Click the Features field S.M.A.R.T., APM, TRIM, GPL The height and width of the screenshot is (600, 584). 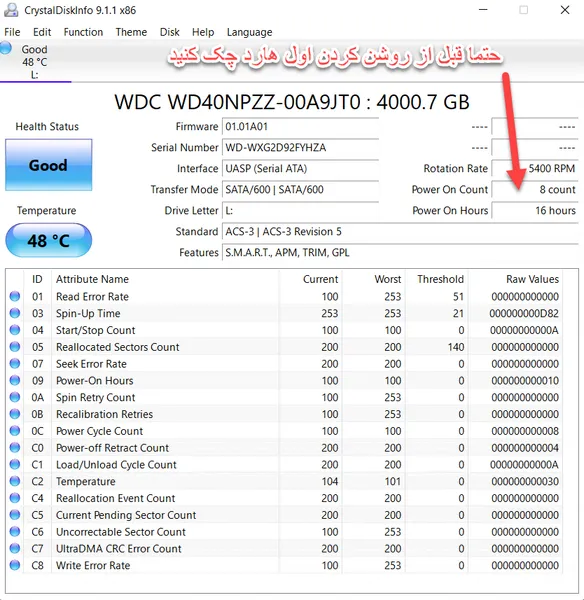pyautogui.click(x=400, y=253)
